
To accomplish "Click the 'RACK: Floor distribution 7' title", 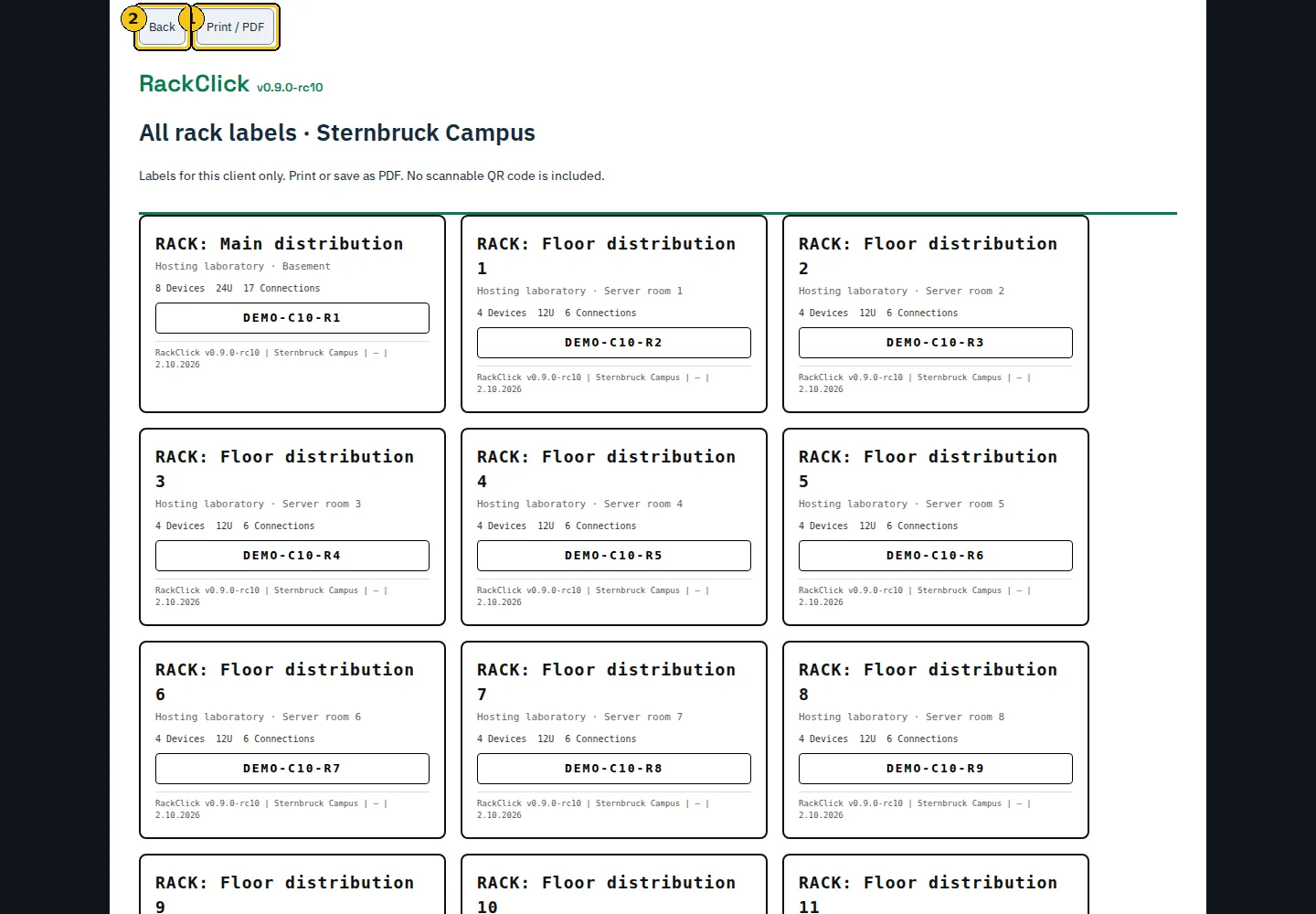I will [x=607, y=682].
